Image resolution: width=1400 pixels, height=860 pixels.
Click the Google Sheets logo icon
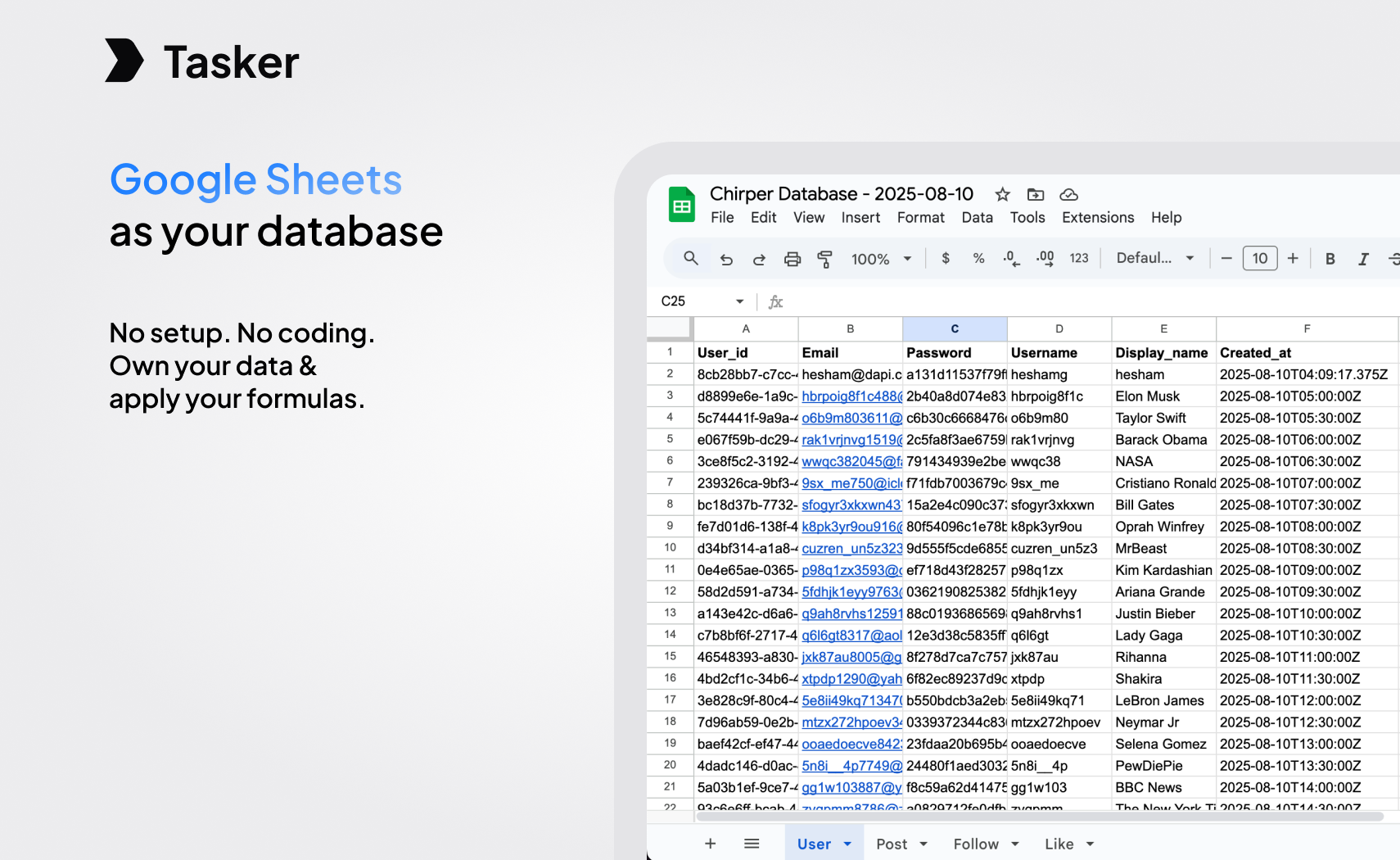pyautogui.click(x=681, y=205)
